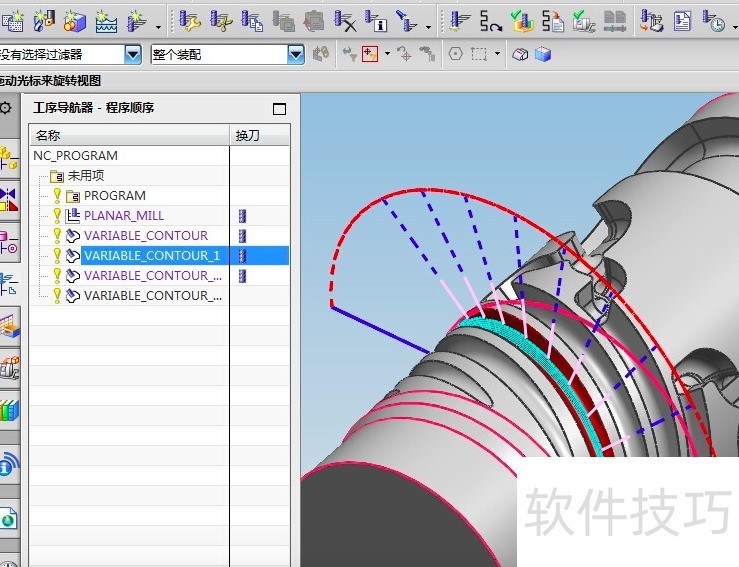This screenshot has height=567, width=739.
Task: Click the Generate Tool Path toolbar icon
Action: tap(460, 19)
